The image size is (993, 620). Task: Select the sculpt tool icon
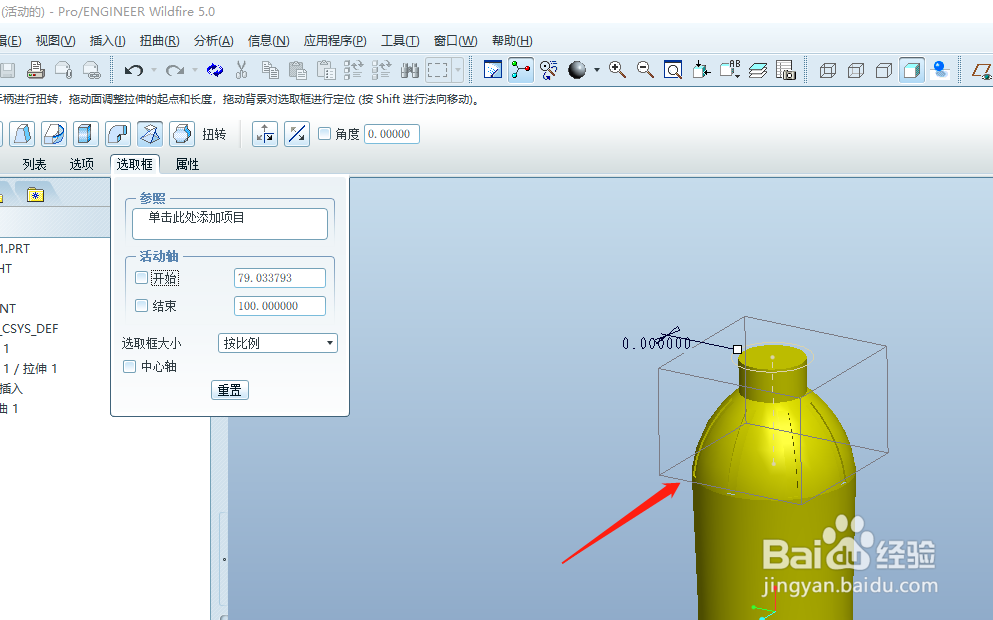(x=182, y=134)
